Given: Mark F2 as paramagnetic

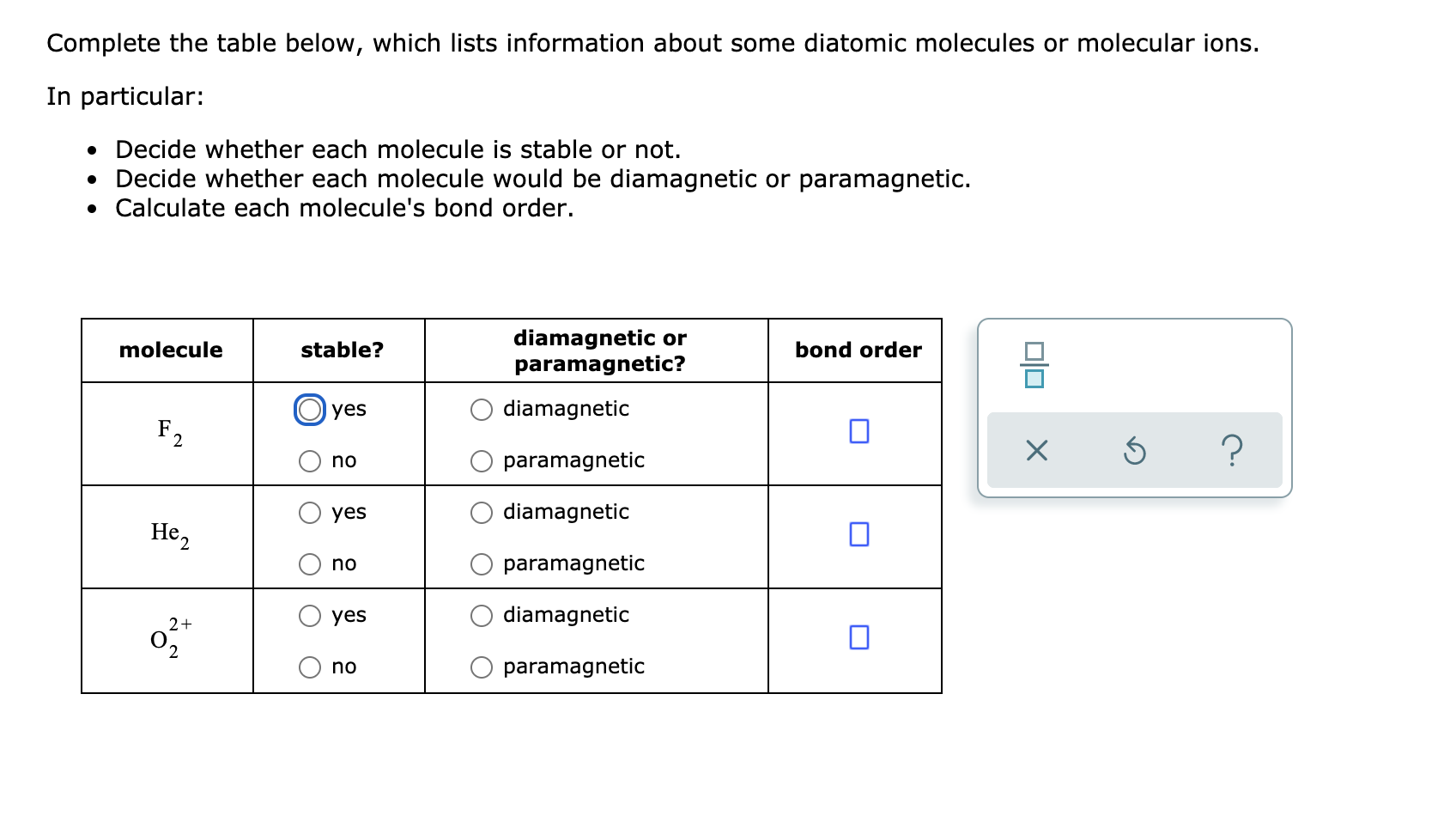Looking at the screenshot, I should (482, 461).
